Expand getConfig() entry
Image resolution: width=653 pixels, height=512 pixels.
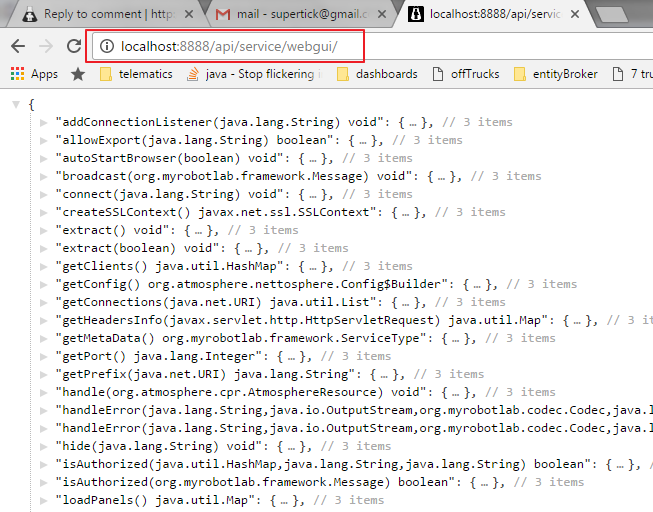pos(43,285)
